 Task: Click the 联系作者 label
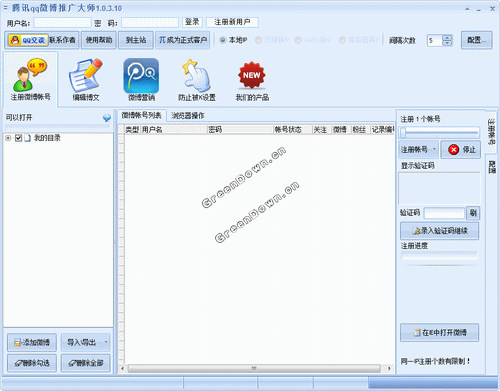click(x=63, y=40)
